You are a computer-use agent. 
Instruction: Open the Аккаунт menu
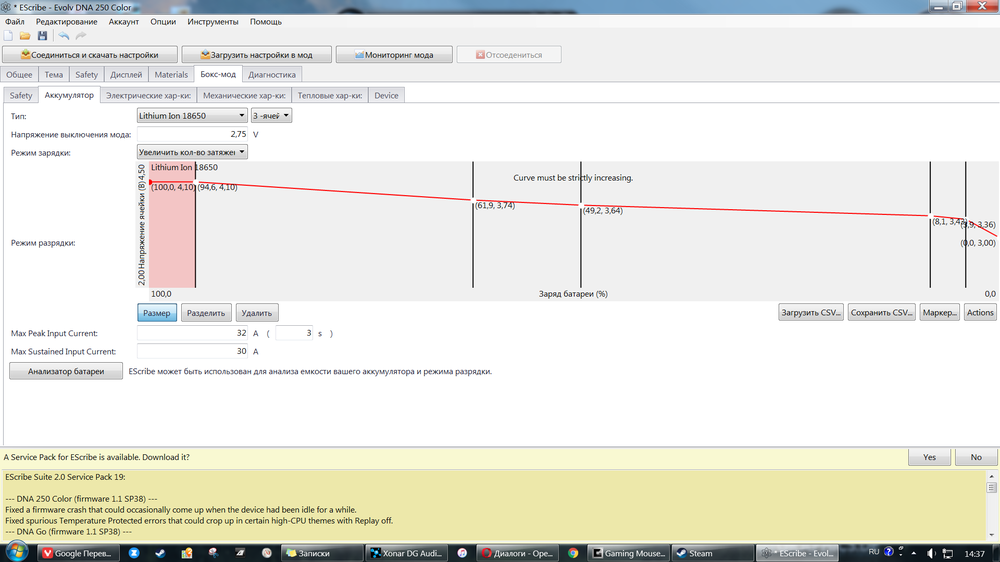pyautogui.click(x=124, y=22)
